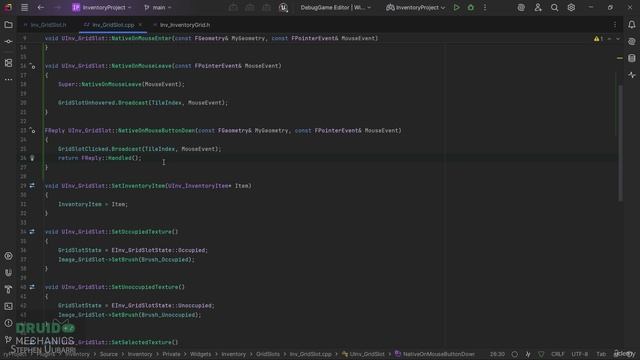This screenshot has height=360, width=640.
Task: Open Code With Me user icon
Action: click(x=538, y=7)
